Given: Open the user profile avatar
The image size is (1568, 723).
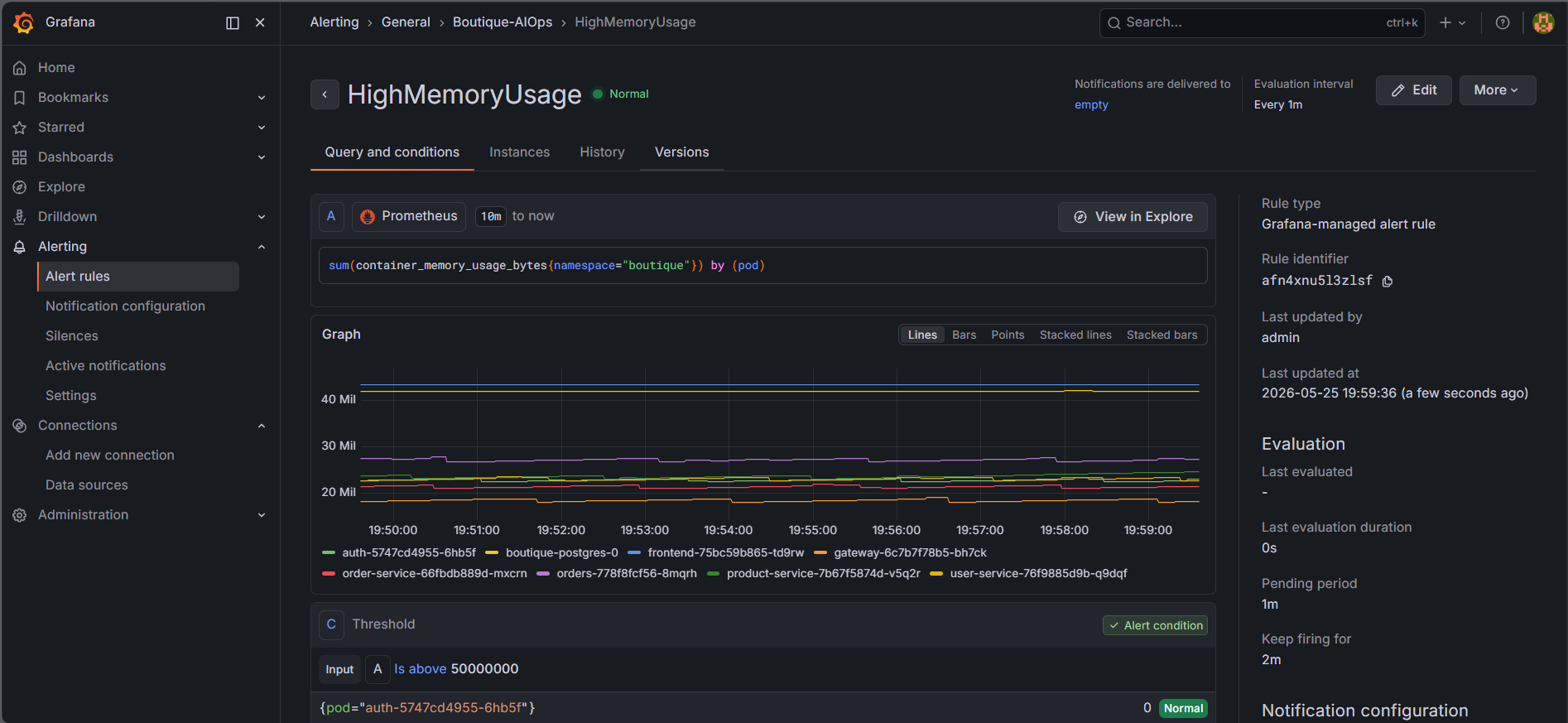Looking at the screenshot, I should point(1543,23).
